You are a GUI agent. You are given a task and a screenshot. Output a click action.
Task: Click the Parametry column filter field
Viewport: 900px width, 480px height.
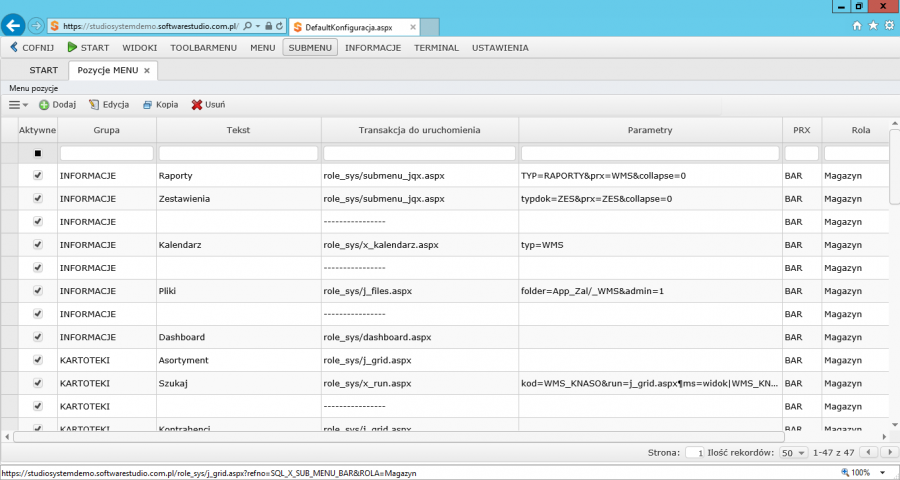pos(650,153)
